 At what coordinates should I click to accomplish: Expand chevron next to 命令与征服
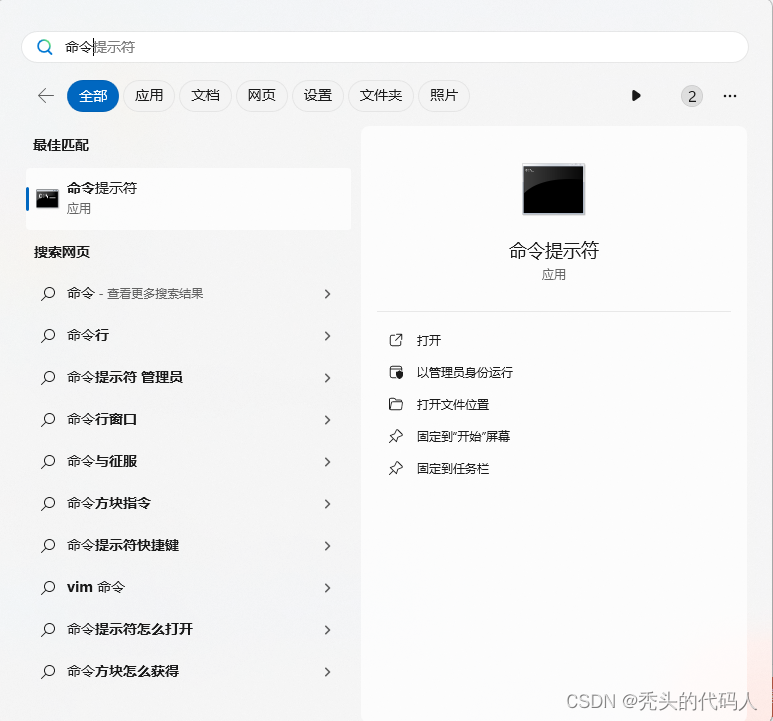(327, 462)
